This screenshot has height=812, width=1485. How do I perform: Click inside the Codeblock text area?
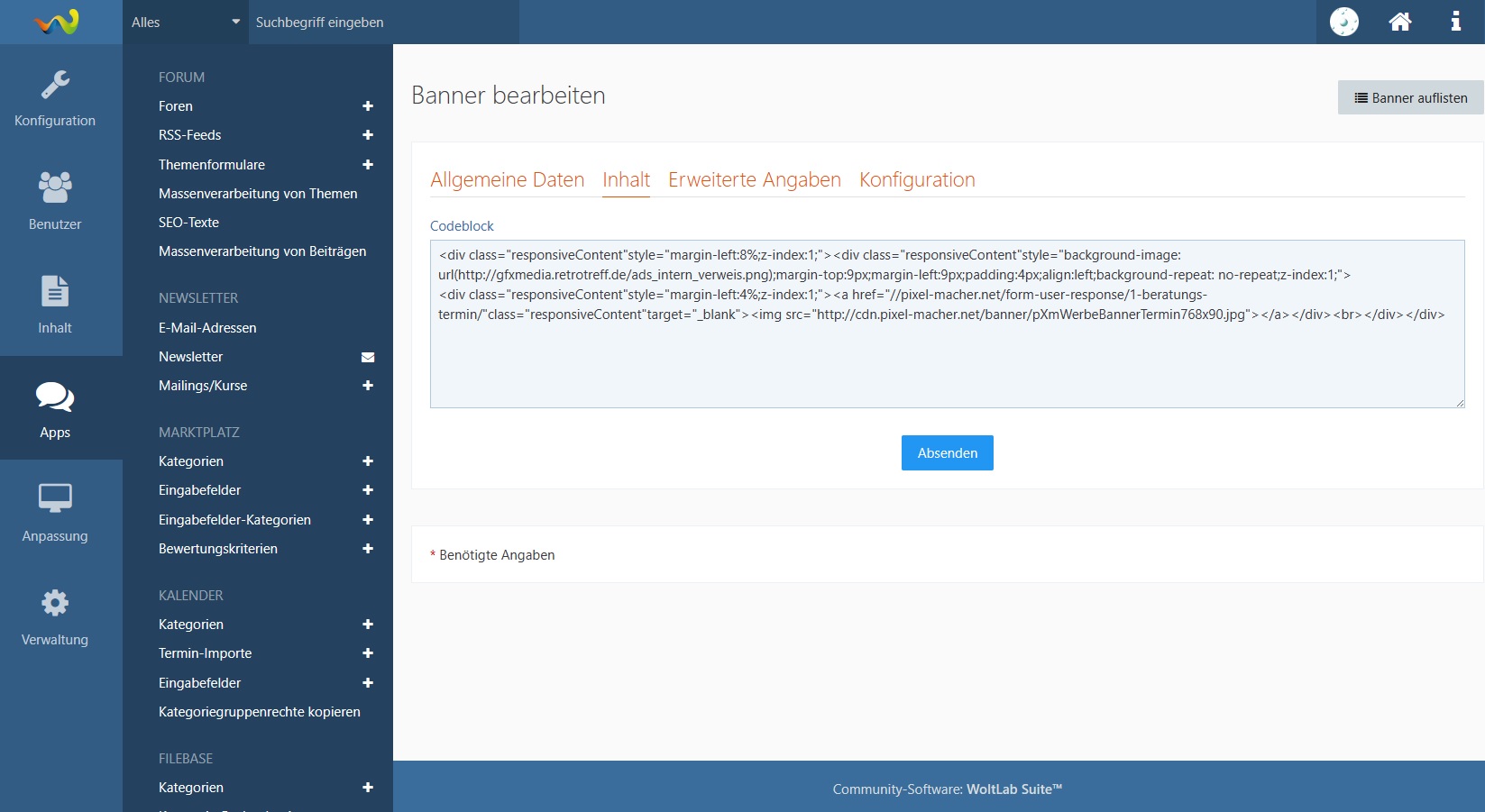[x=947, y=360]
